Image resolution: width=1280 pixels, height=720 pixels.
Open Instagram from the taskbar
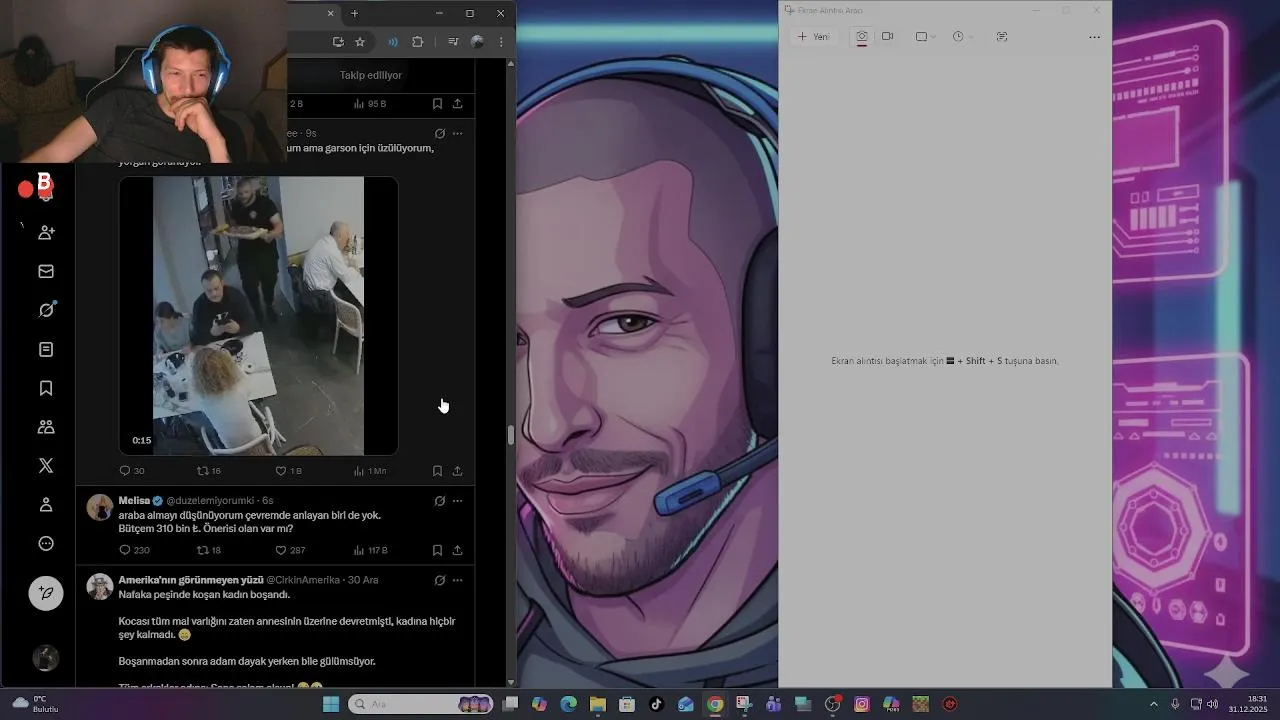tap(862, 704)
